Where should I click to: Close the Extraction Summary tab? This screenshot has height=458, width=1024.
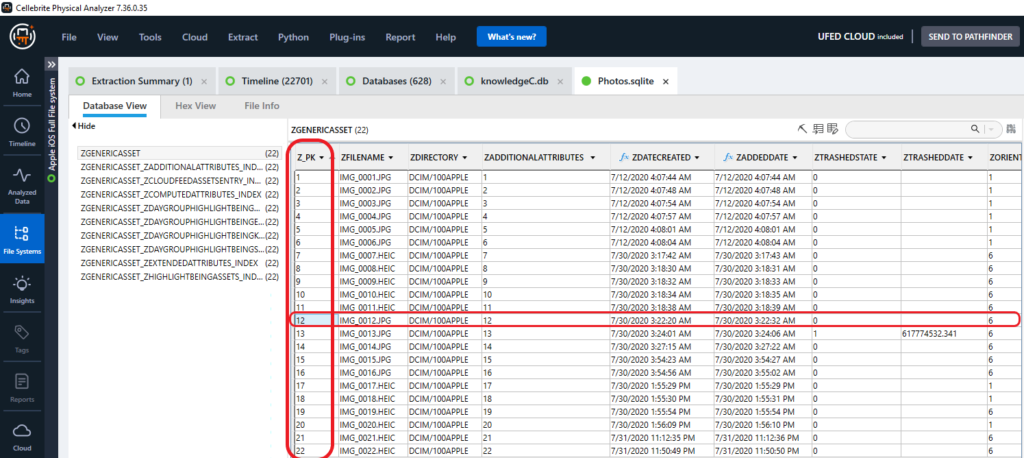(x=204, y=82)
